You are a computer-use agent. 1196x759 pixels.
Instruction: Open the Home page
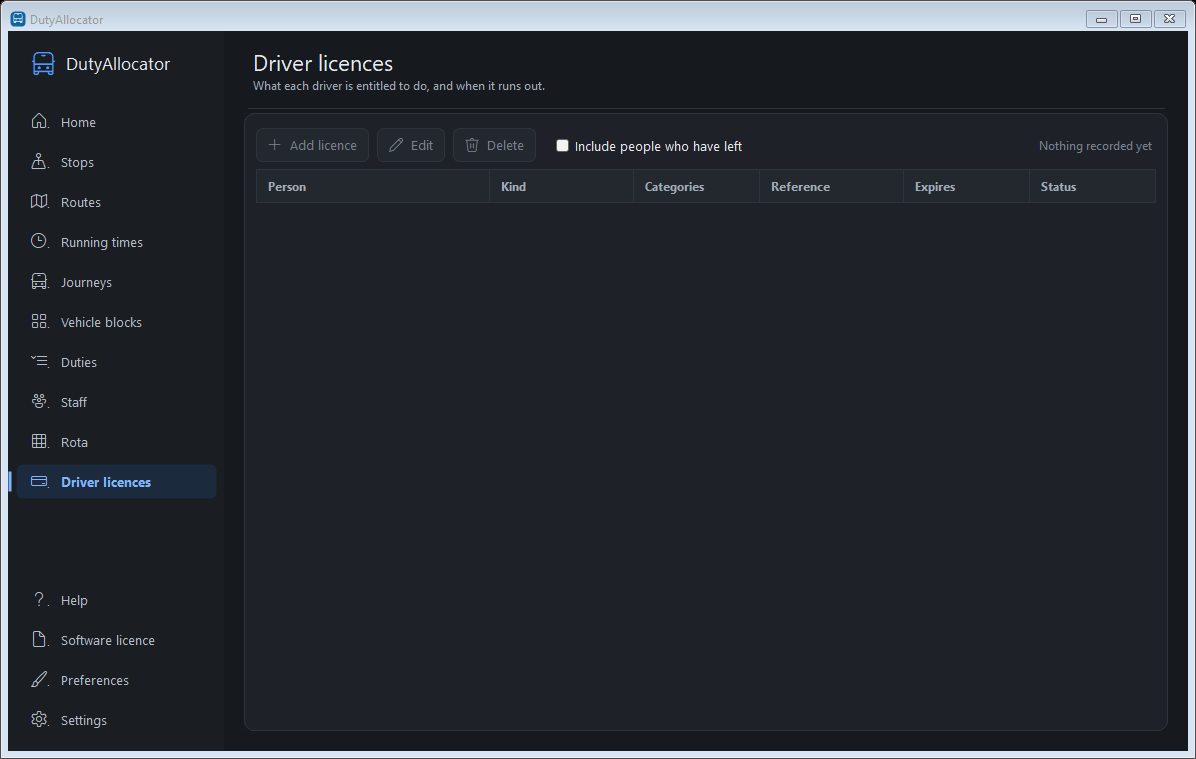pyautogui.click(x=116, y=122)
